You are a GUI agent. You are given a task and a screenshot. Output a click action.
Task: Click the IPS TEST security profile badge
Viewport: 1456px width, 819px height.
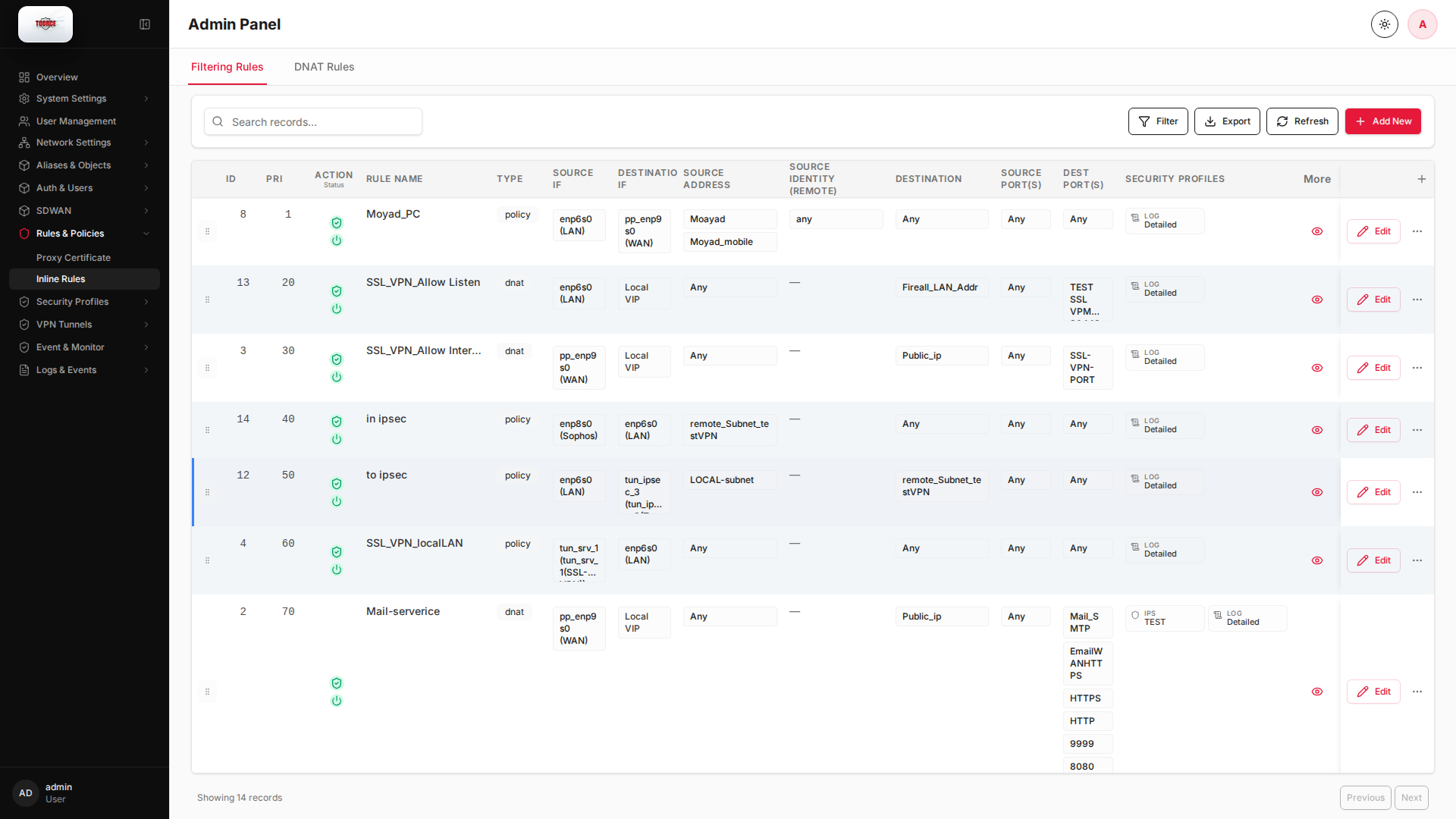click(1165, 618)
